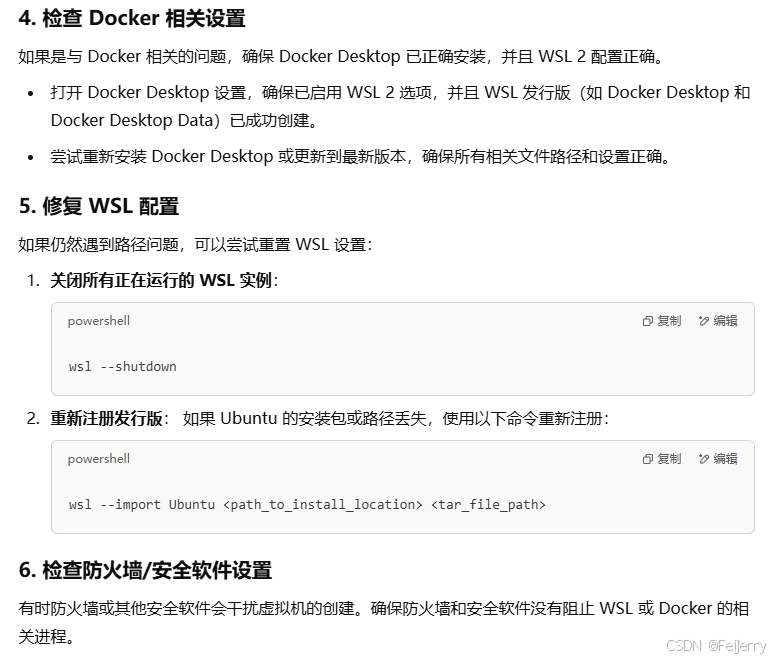This screenshot has height=659, width=775.
Task: Click the bold text 重新注册发行版
Action: pyautogui.click(x=106, y=419)
